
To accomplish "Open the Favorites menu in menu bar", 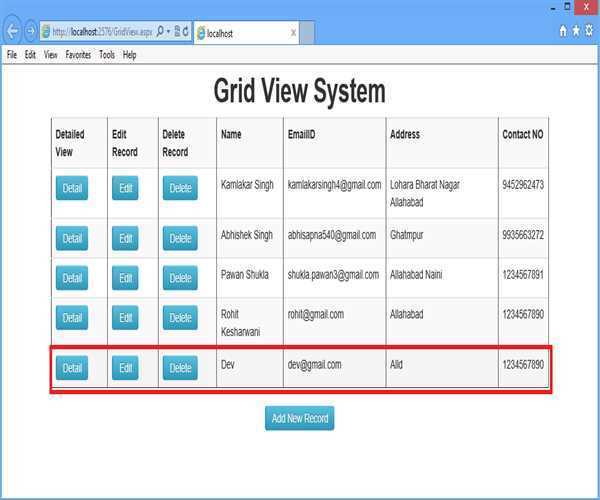I will [78, 55].
